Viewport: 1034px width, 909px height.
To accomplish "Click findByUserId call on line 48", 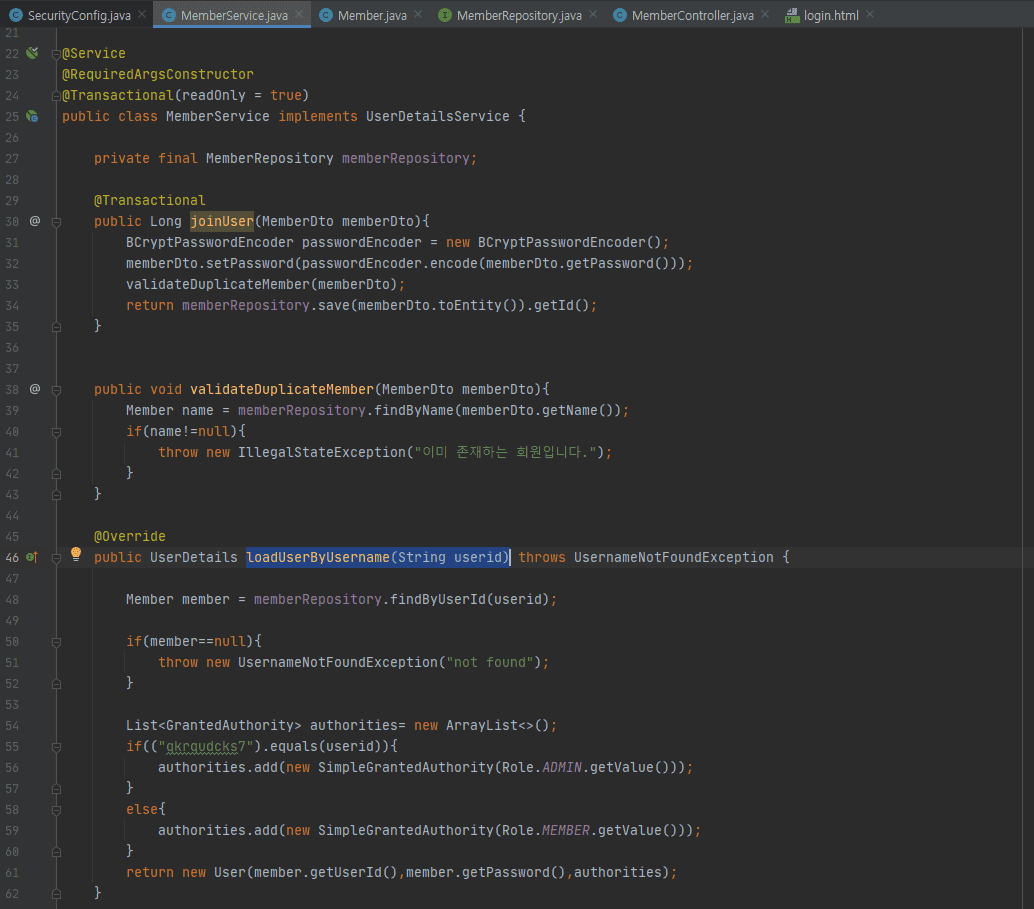I will tap(438, 599).
